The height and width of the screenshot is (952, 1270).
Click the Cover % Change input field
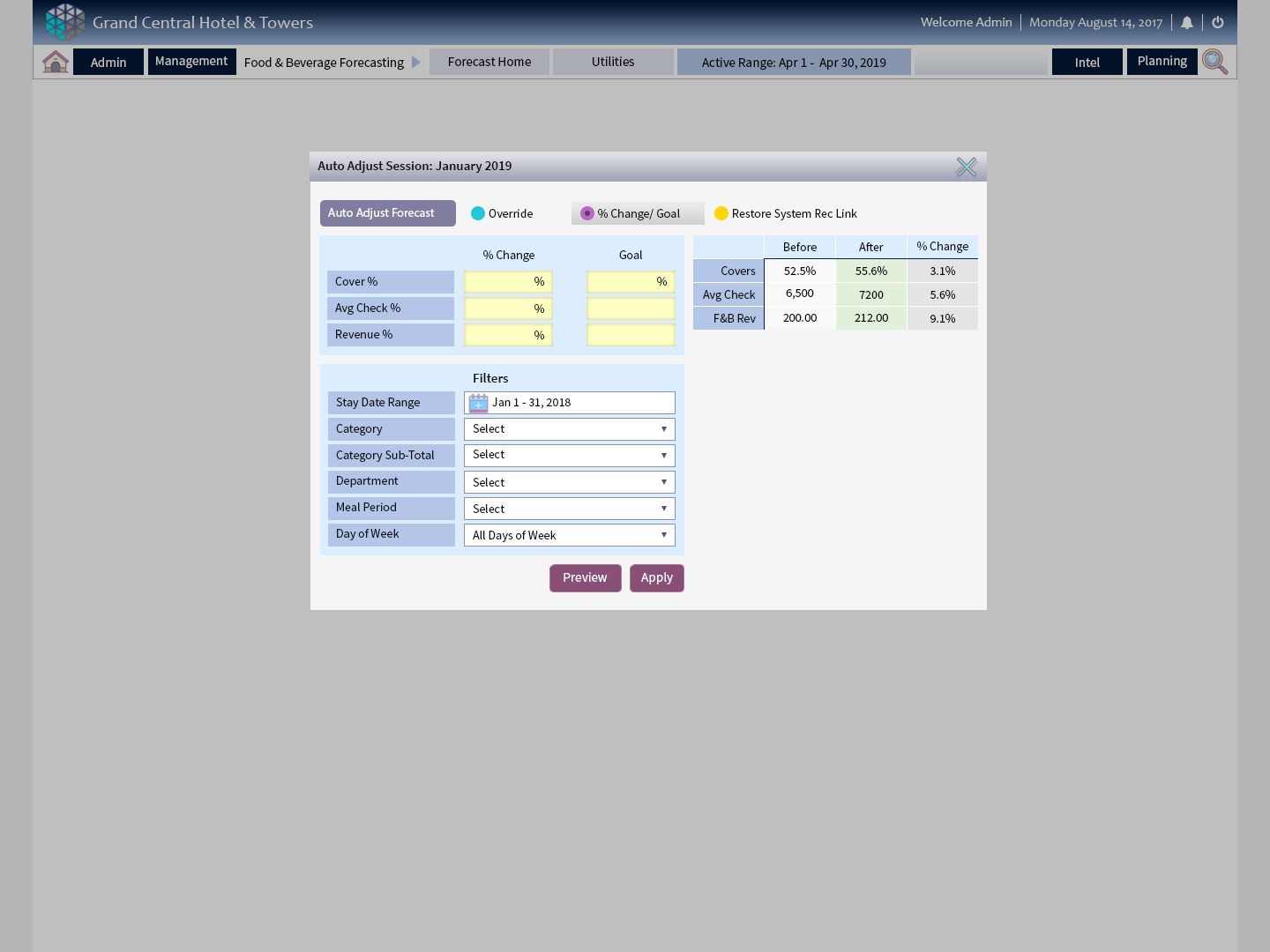click(x=508, y=282)
